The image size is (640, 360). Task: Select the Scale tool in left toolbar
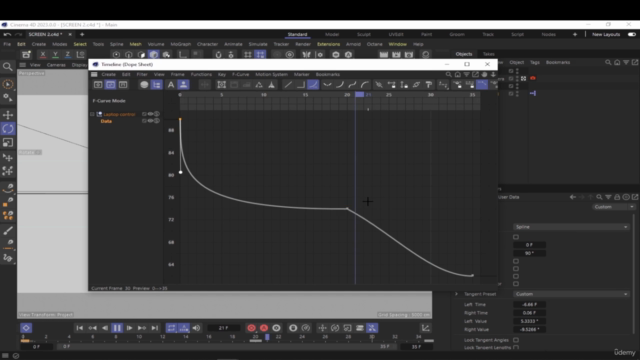click(x=8, y=142)
